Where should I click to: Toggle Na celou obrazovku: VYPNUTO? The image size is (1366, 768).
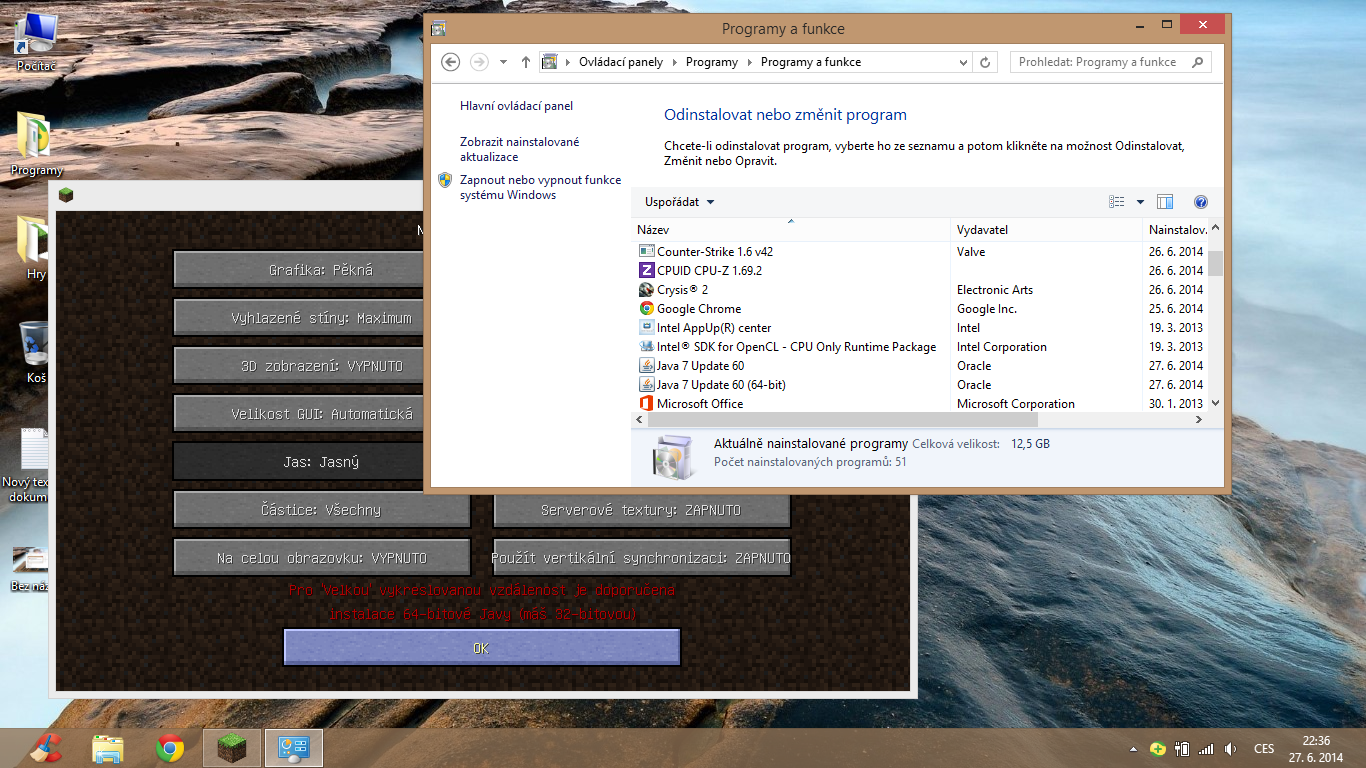[321, 558]
